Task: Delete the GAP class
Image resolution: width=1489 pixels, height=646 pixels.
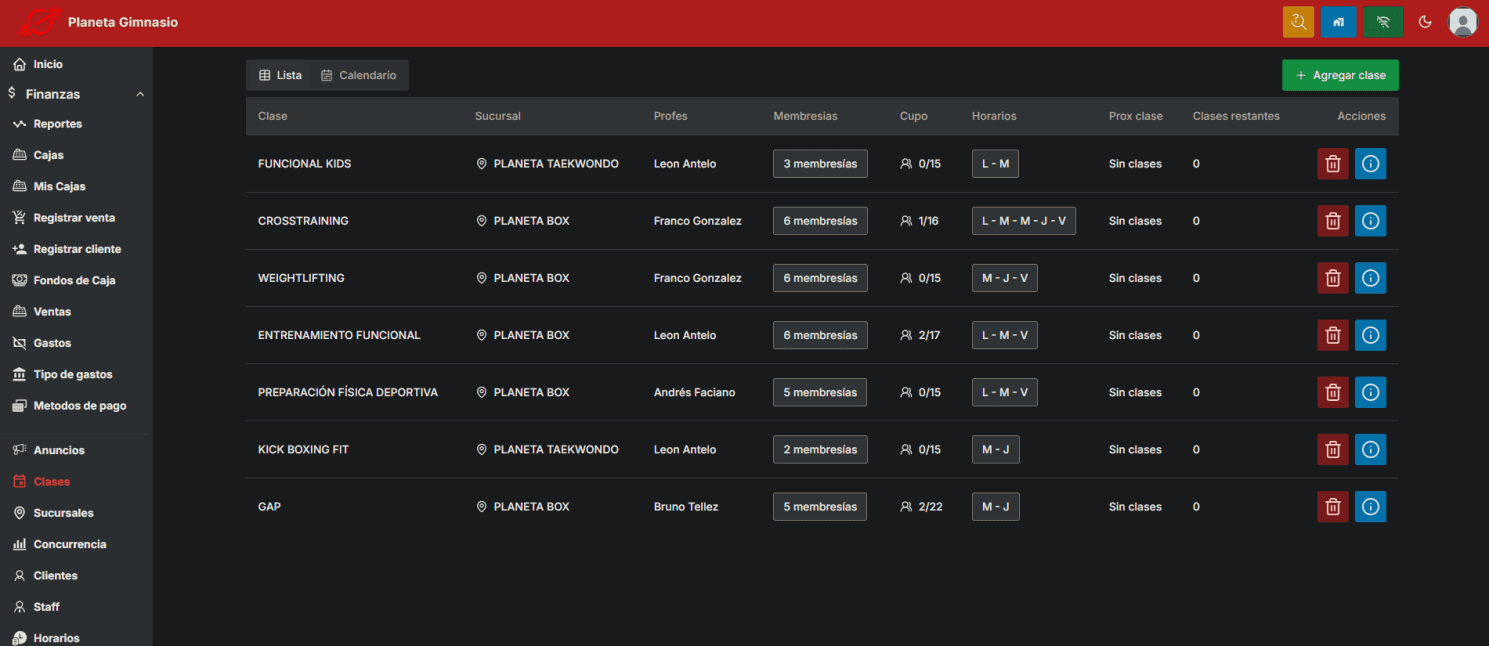Action: [1332, 507]
